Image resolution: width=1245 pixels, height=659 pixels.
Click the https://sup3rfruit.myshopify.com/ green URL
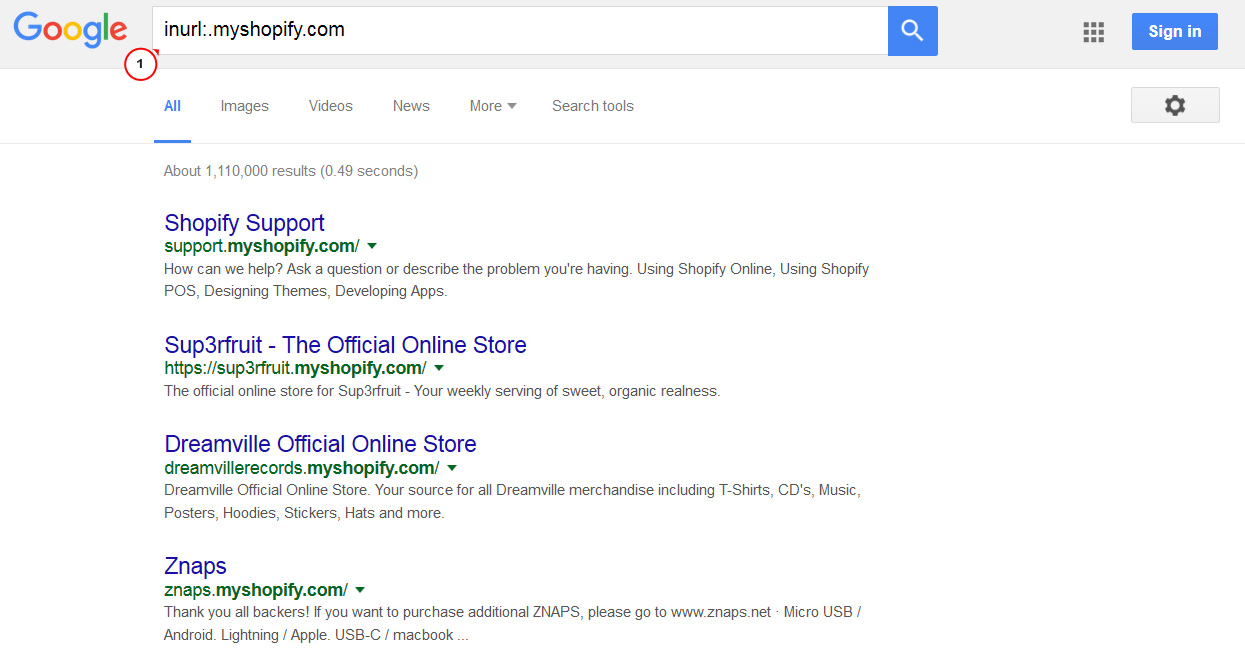pyautogui.click(x=295, y=368)
